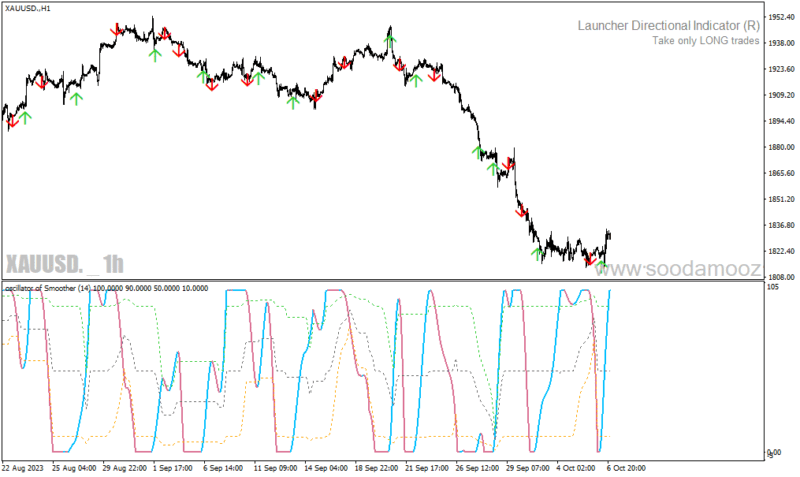Select the 14 Sep 04:00 time label
This screenshot has height=477, width=800.
(x=326, y=468)
